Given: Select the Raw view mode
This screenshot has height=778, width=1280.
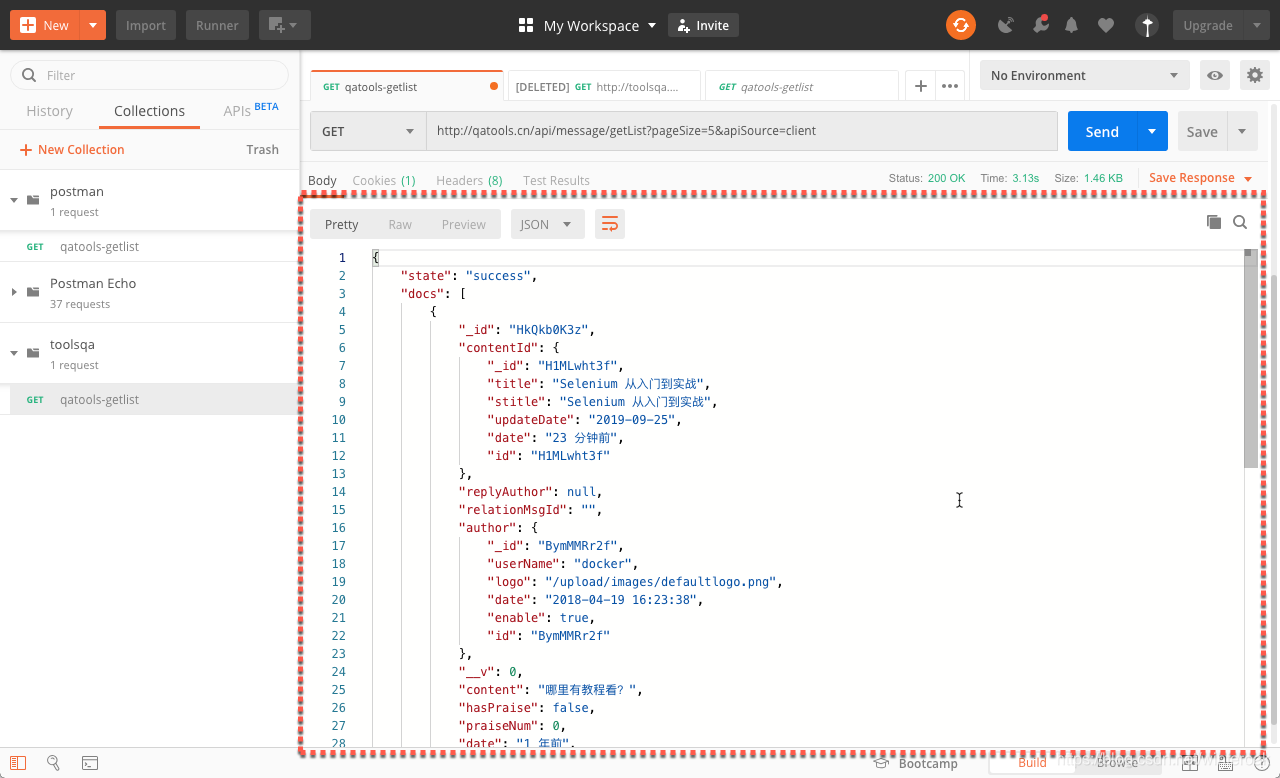Looking at the screenshot, I should pyautogui.click(x=400, y=224).
